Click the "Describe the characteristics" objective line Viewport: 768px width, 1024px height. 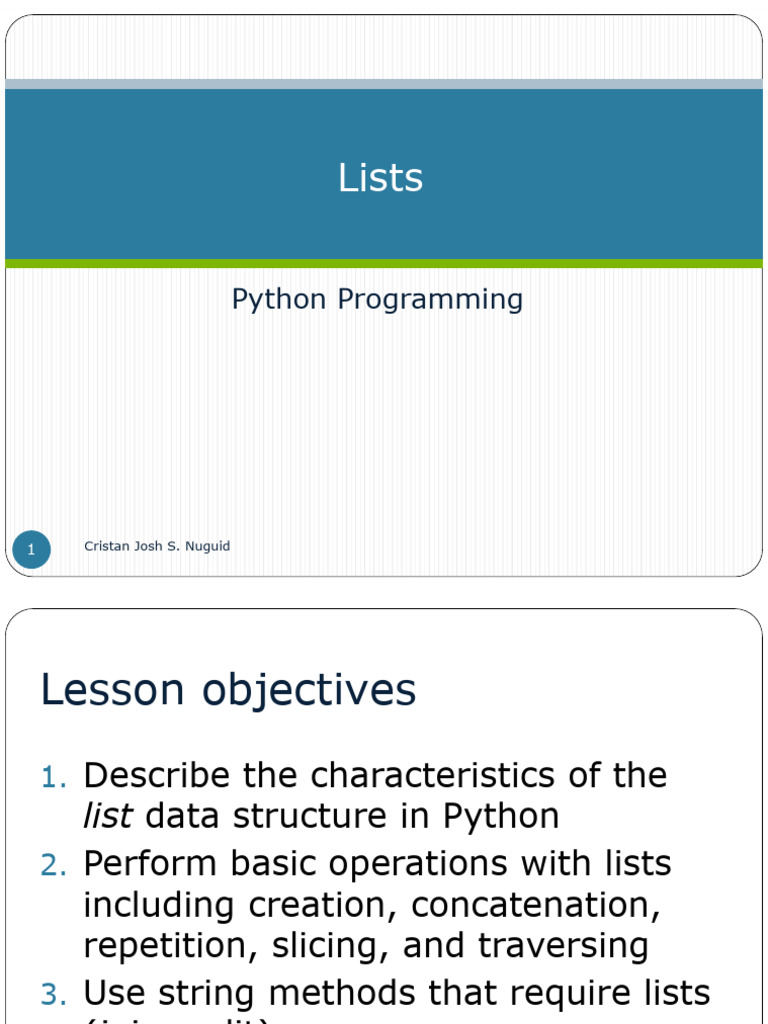click(376, 776)
